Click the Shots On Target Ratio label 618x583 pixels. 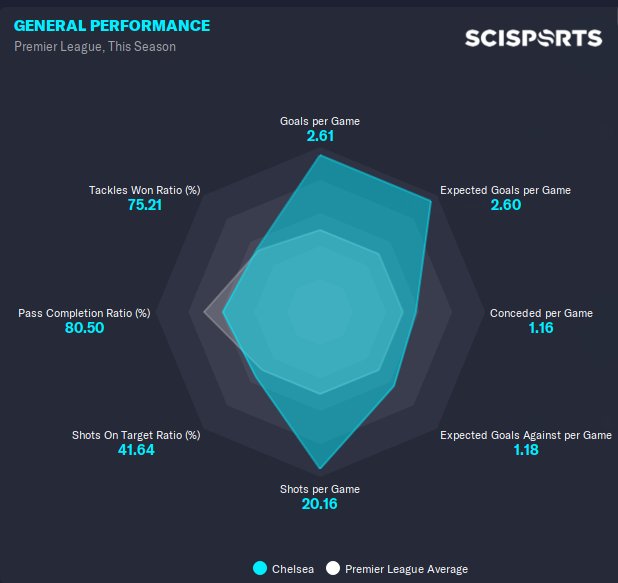coord(136,435)
